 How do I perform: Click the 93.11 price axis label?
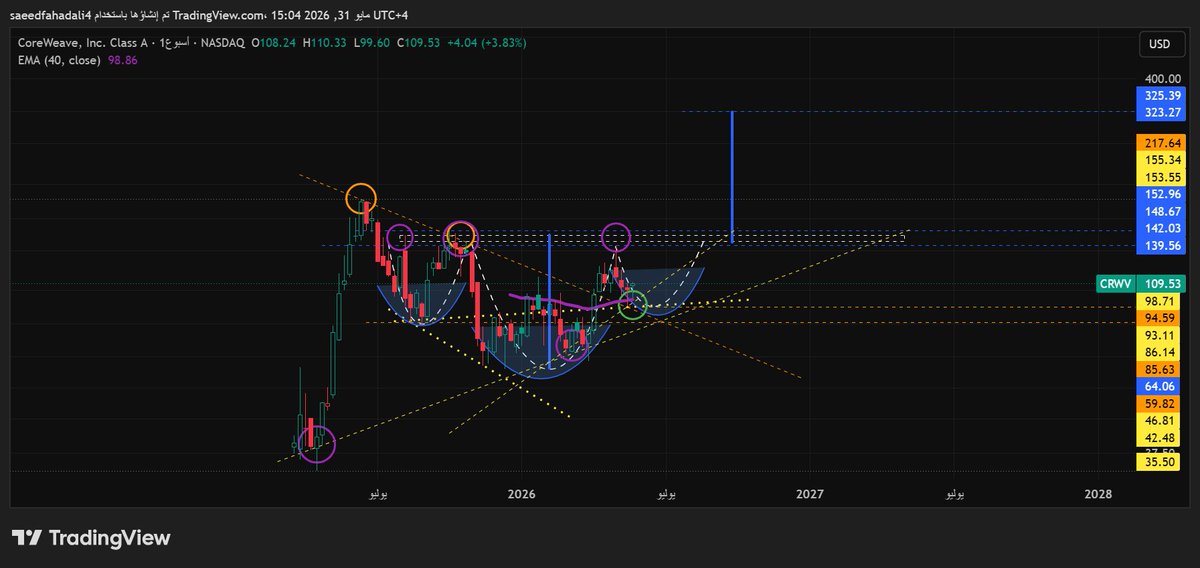[1158, 335]
